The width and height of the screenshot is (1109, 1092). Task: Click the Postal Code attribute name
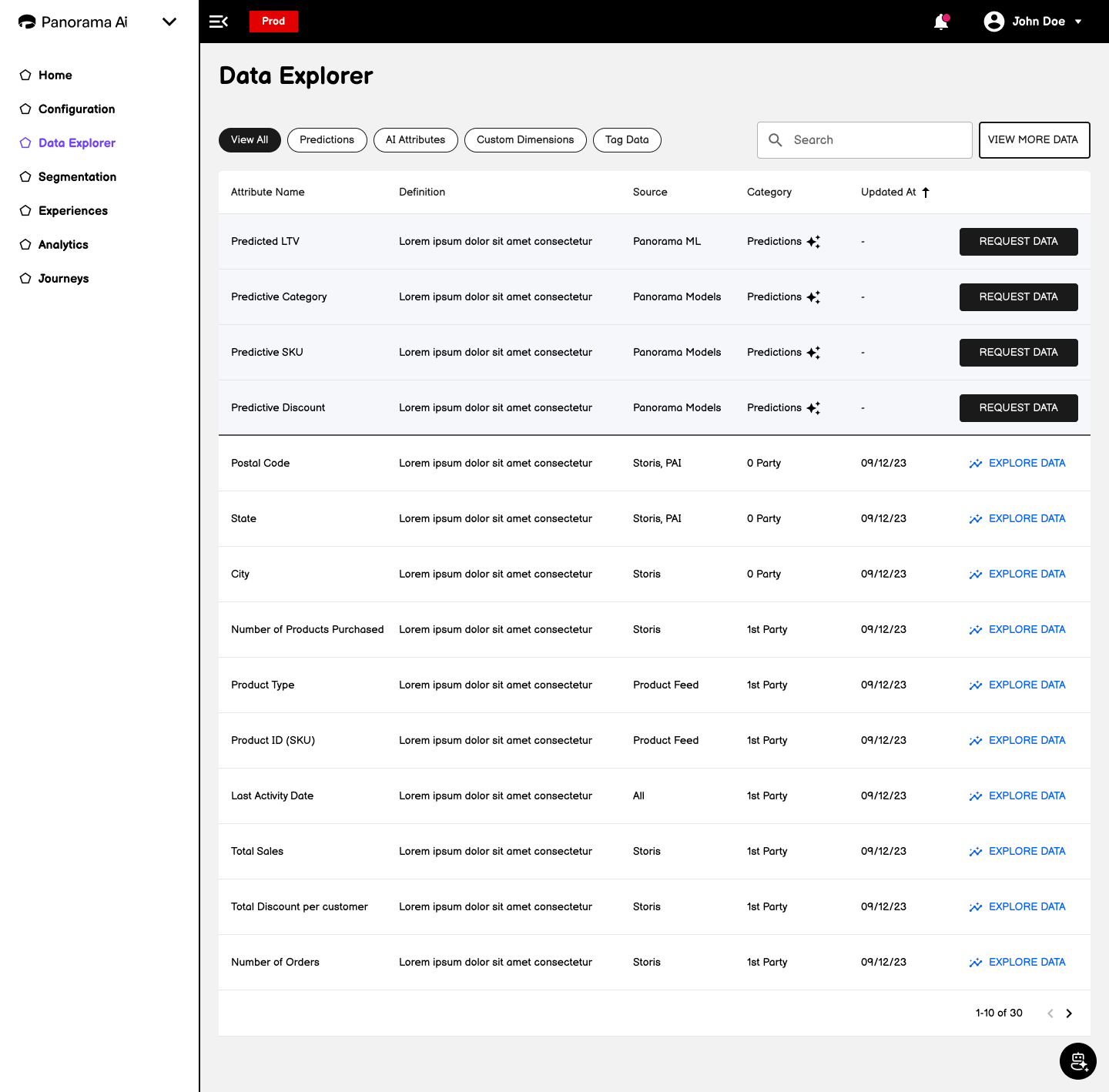260,464
